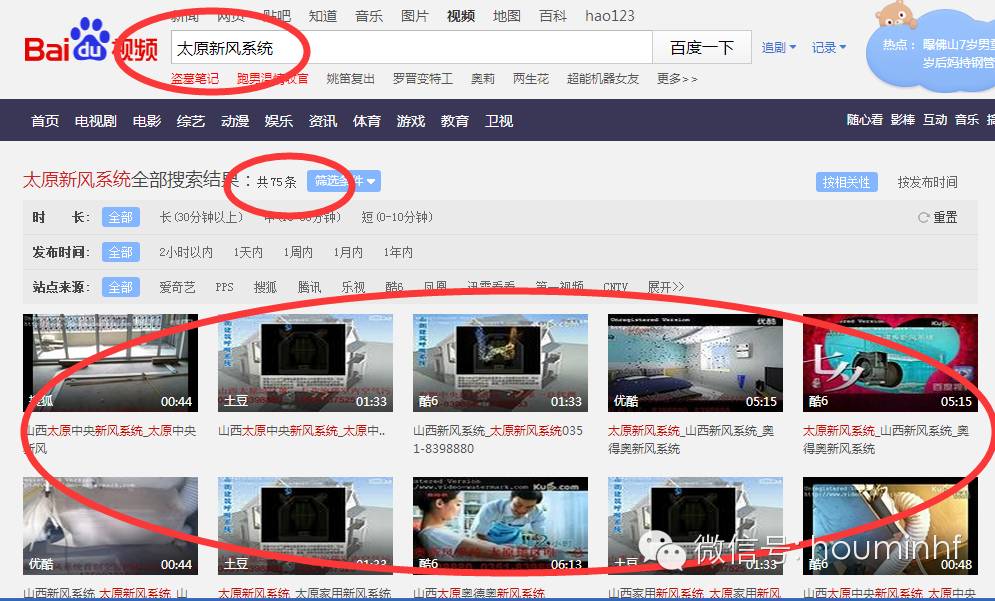Sort results by 按发布时间
This screenshot has height=601, width=995.
[927, 182]
